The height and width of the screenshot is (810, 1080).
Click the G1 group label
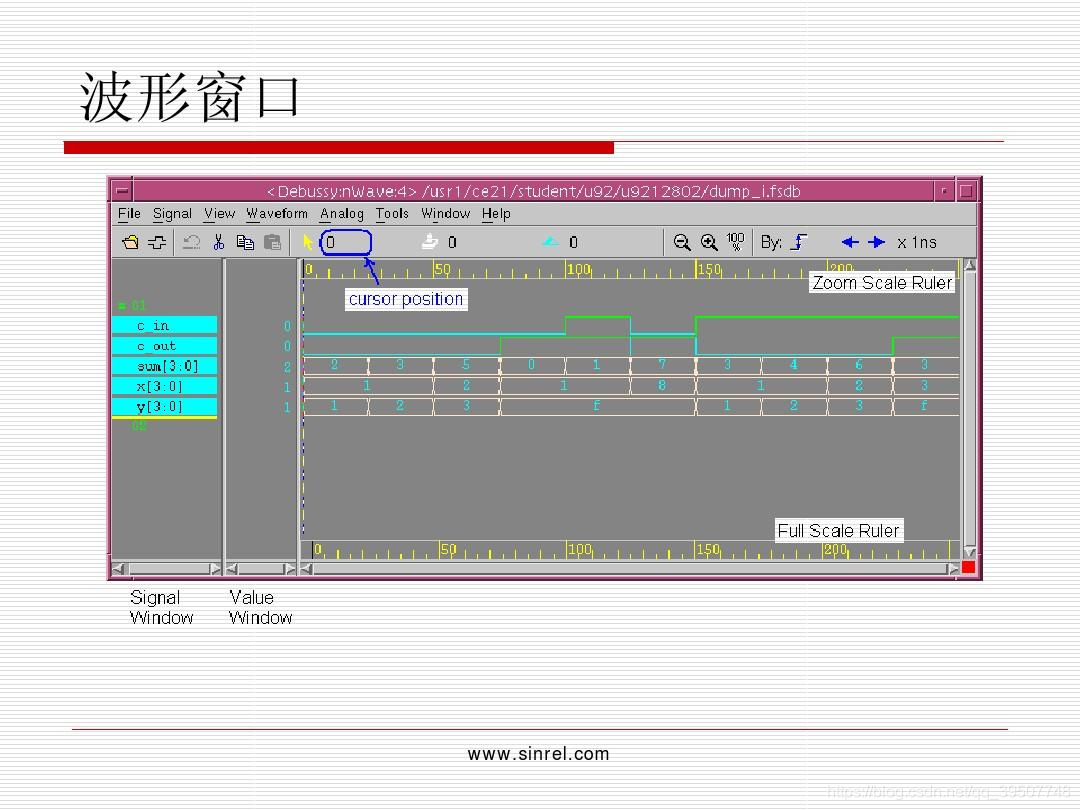[132, 305]
